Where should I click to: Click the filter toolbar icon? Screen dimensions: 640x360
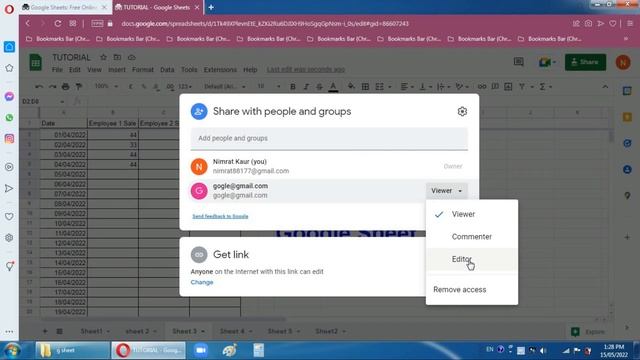[522, 87]
